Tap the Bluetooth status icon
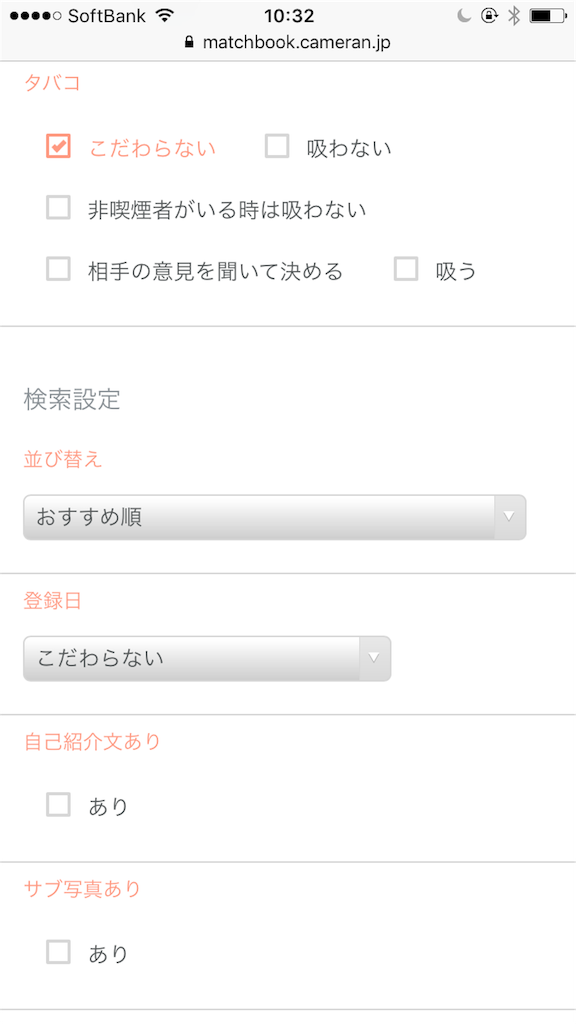The image size is (576, 1024). pos(514,16)
